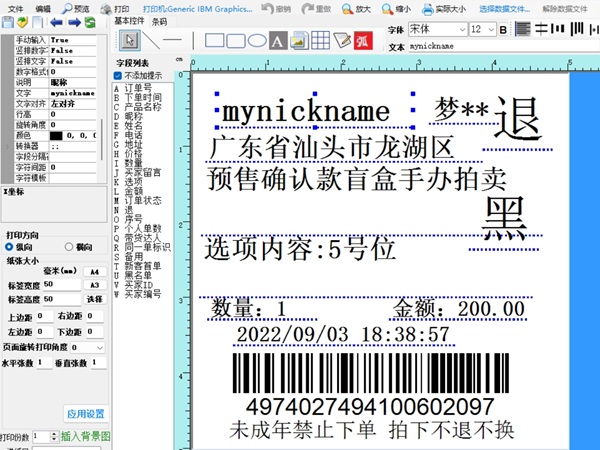Click the justify text alignment icon
Viewport: 600px width, 450px height.
click(x=523, y=29)
